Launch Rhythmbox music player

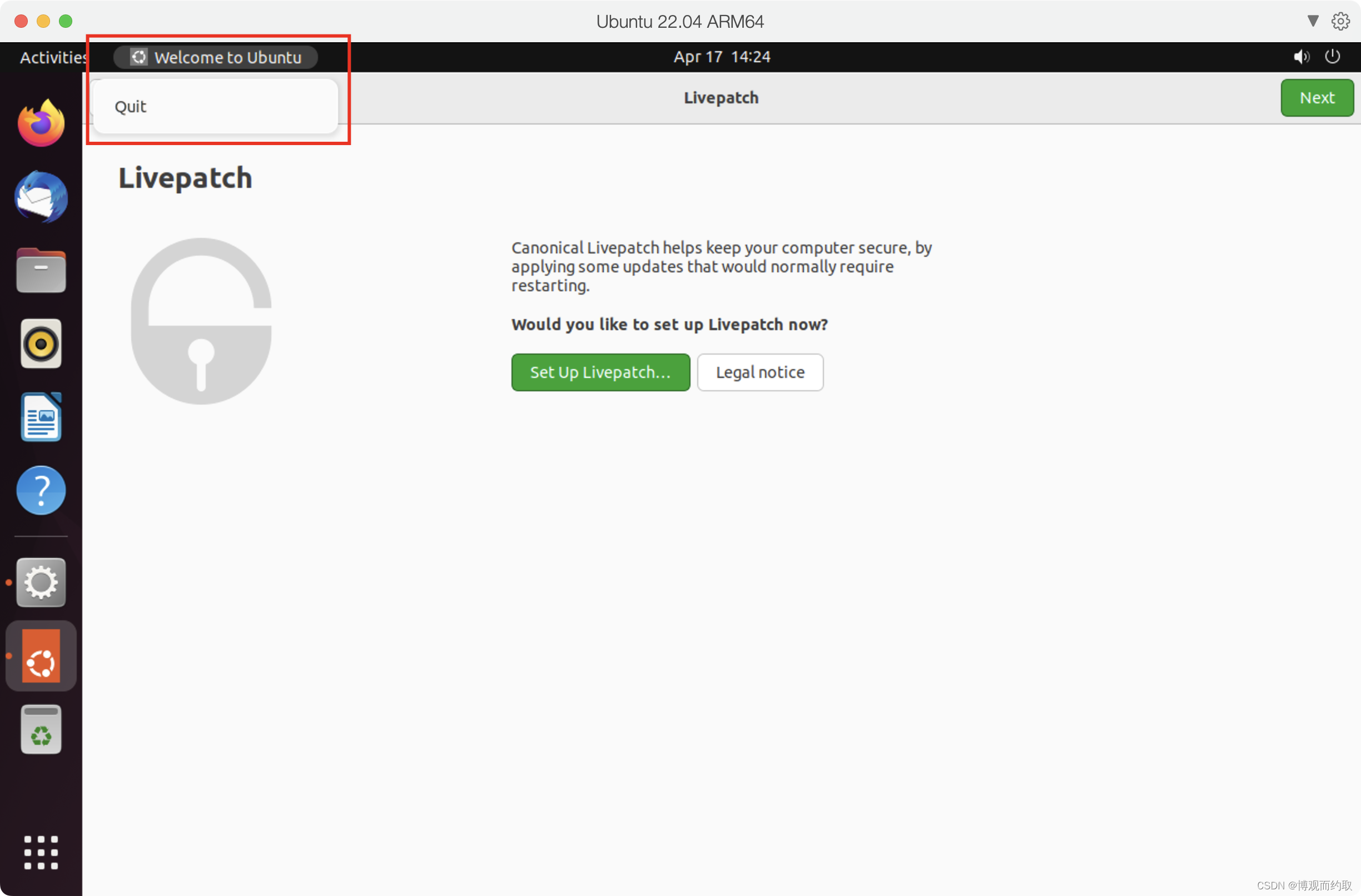pyautogui.click(x=41, y=344)
